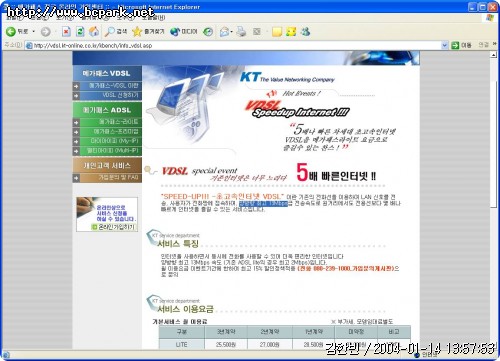Open the Back button history dropdown

pyautogui.click(x=34, y=32)
